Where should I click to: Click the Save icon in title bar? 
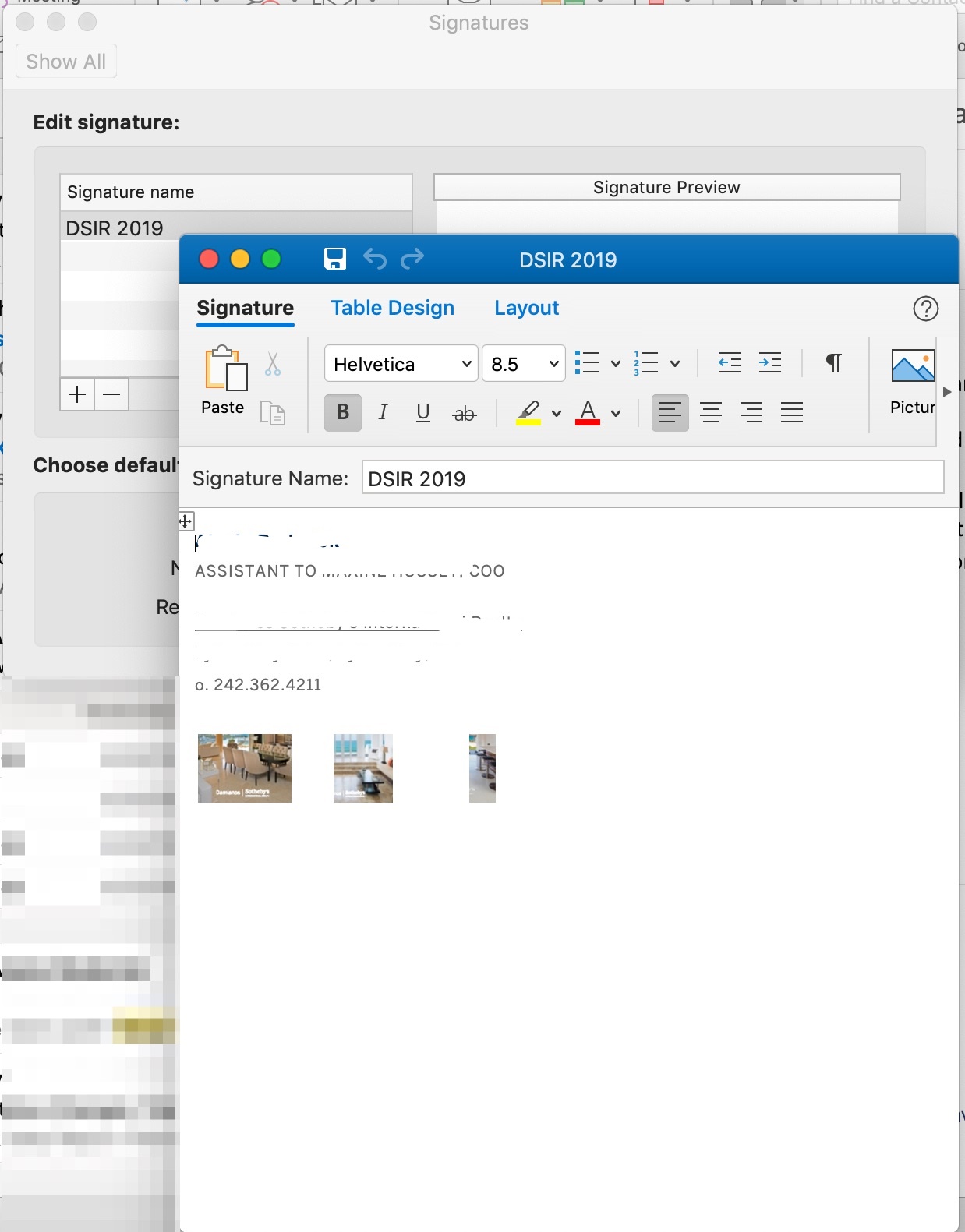click(335, 259)
